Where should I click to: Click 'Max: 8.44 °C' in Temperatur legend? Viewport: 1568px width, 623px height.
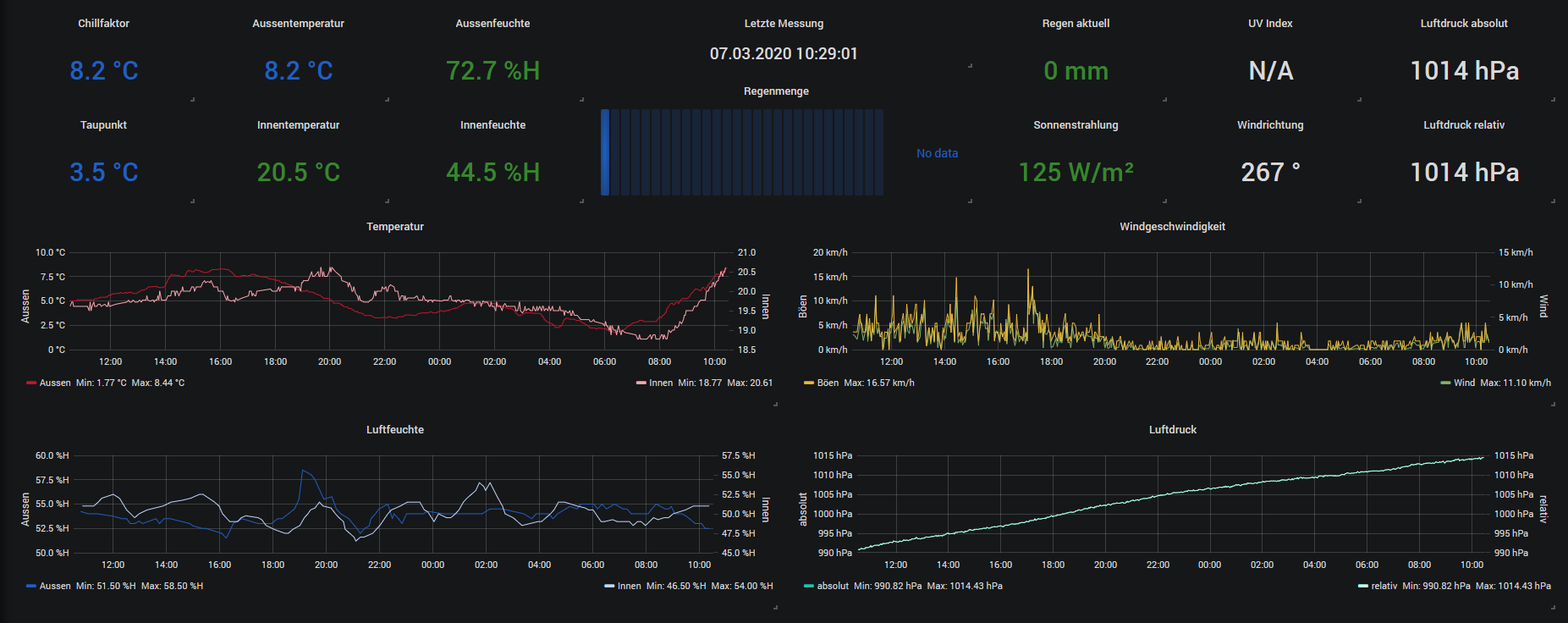pyautogui.click(x=158, y=383)
